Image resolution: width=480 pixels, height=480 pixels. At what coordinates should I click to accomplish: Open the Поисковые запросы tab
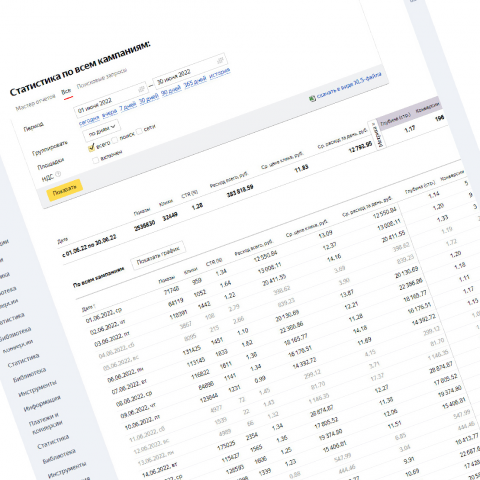point(102,78)
